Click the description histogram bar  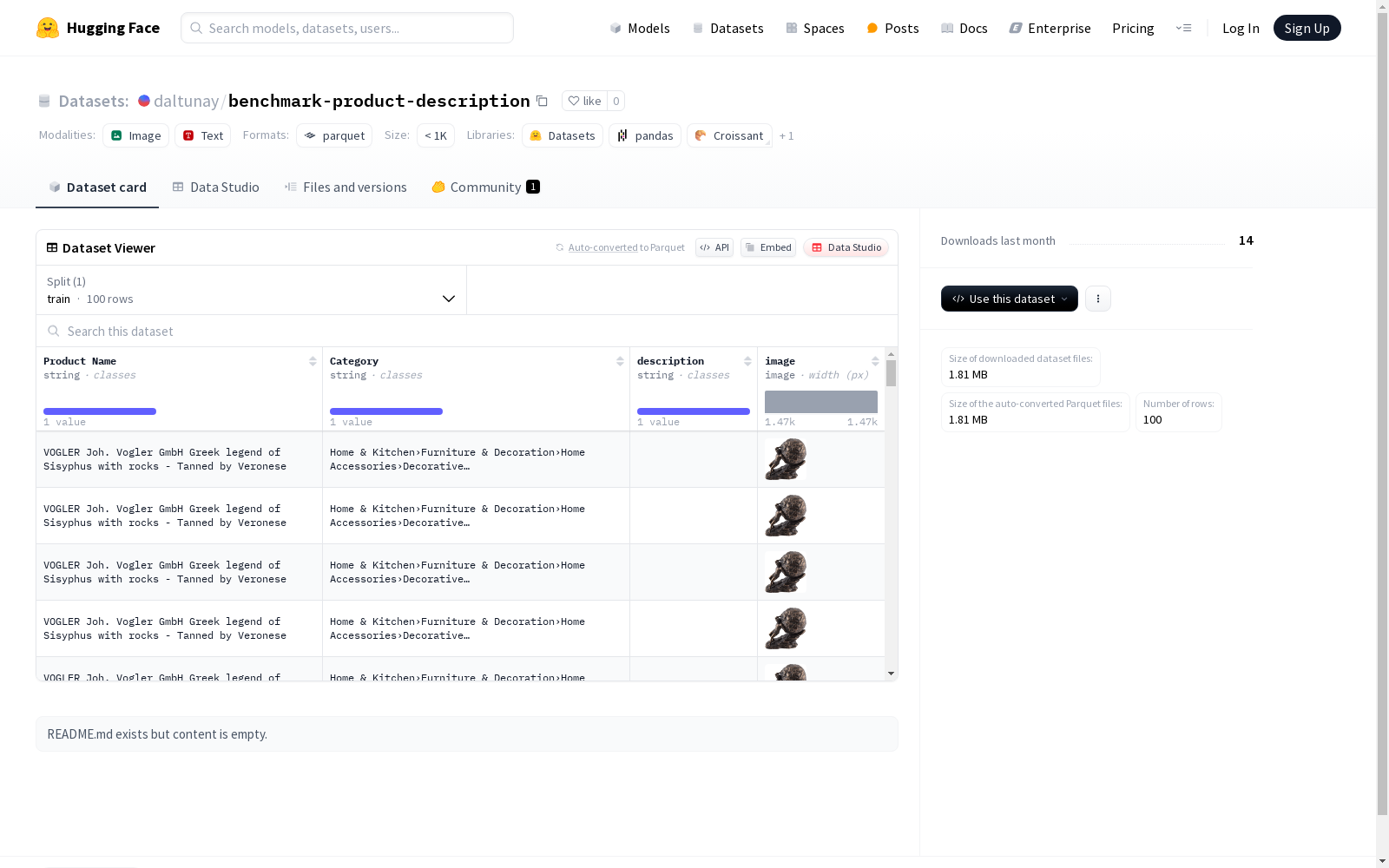[x=694, y=411]
